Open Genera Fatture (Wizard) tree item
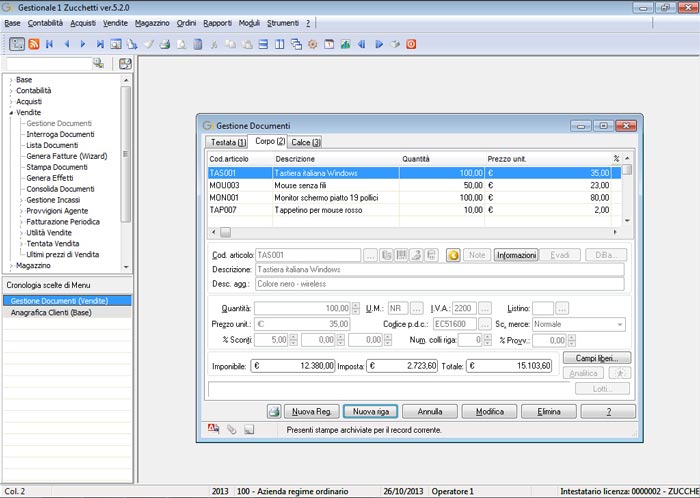 click(67, 156)
